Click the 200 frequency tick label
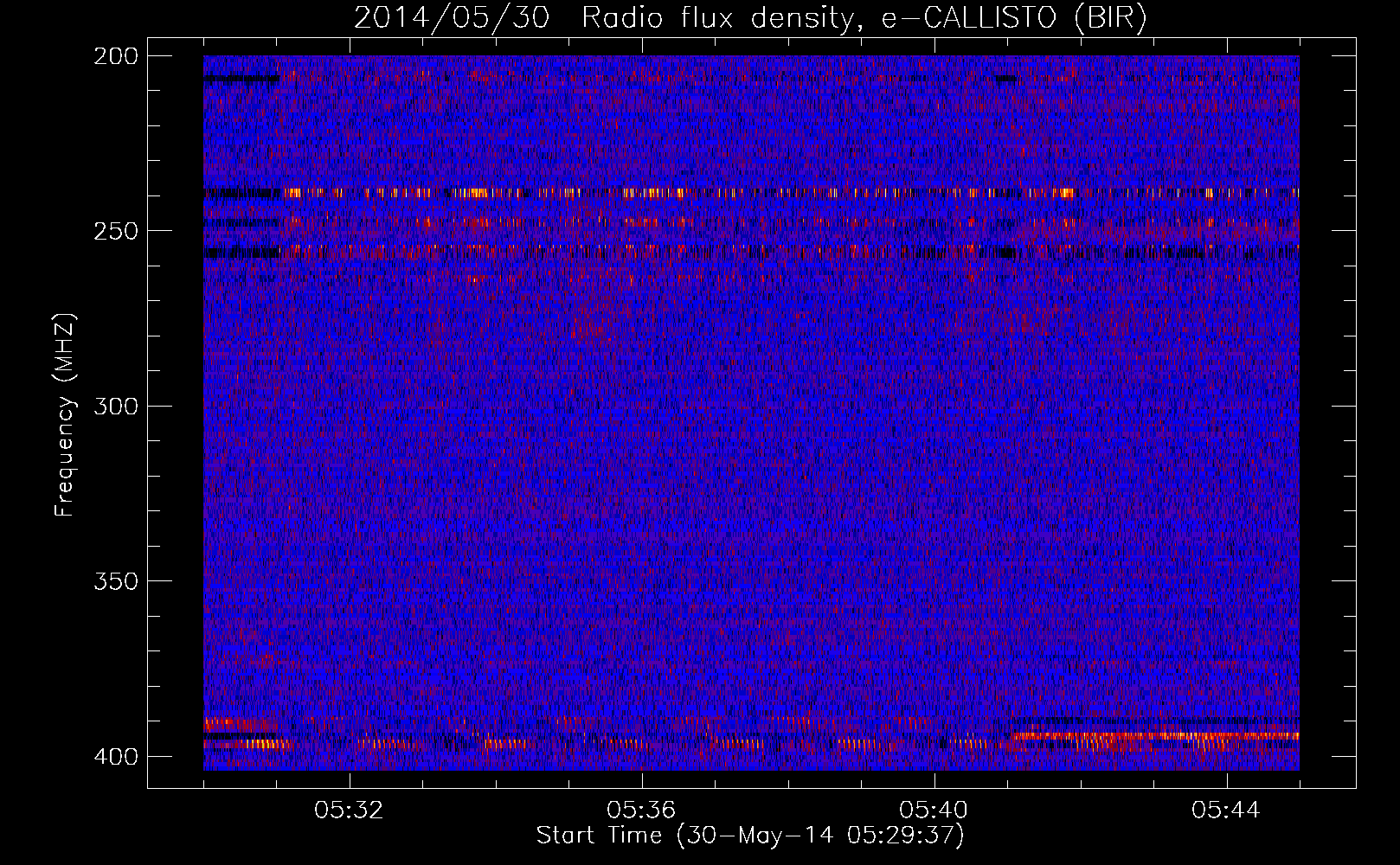Screen dimensions: 1400x865 click(116, 56)
